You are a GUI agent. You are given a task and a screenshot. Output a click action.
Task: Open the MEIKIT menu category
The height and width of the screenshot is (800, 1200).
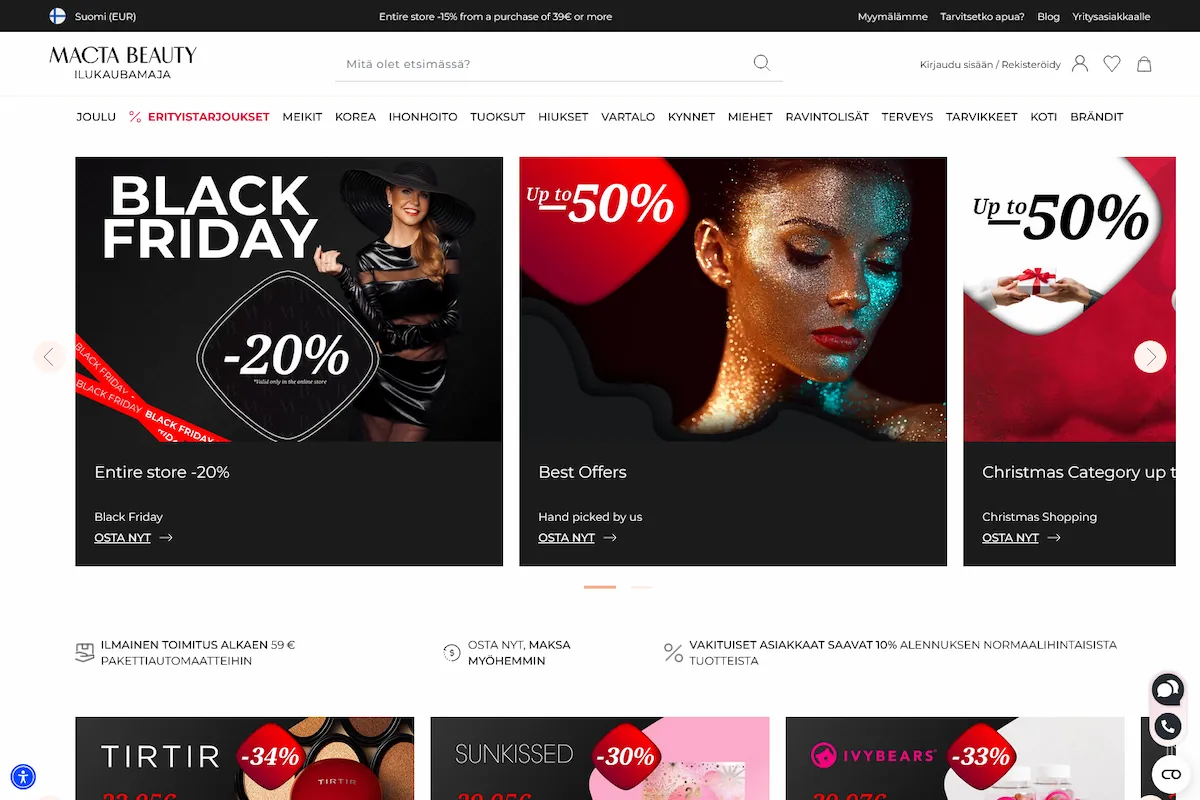302,117
